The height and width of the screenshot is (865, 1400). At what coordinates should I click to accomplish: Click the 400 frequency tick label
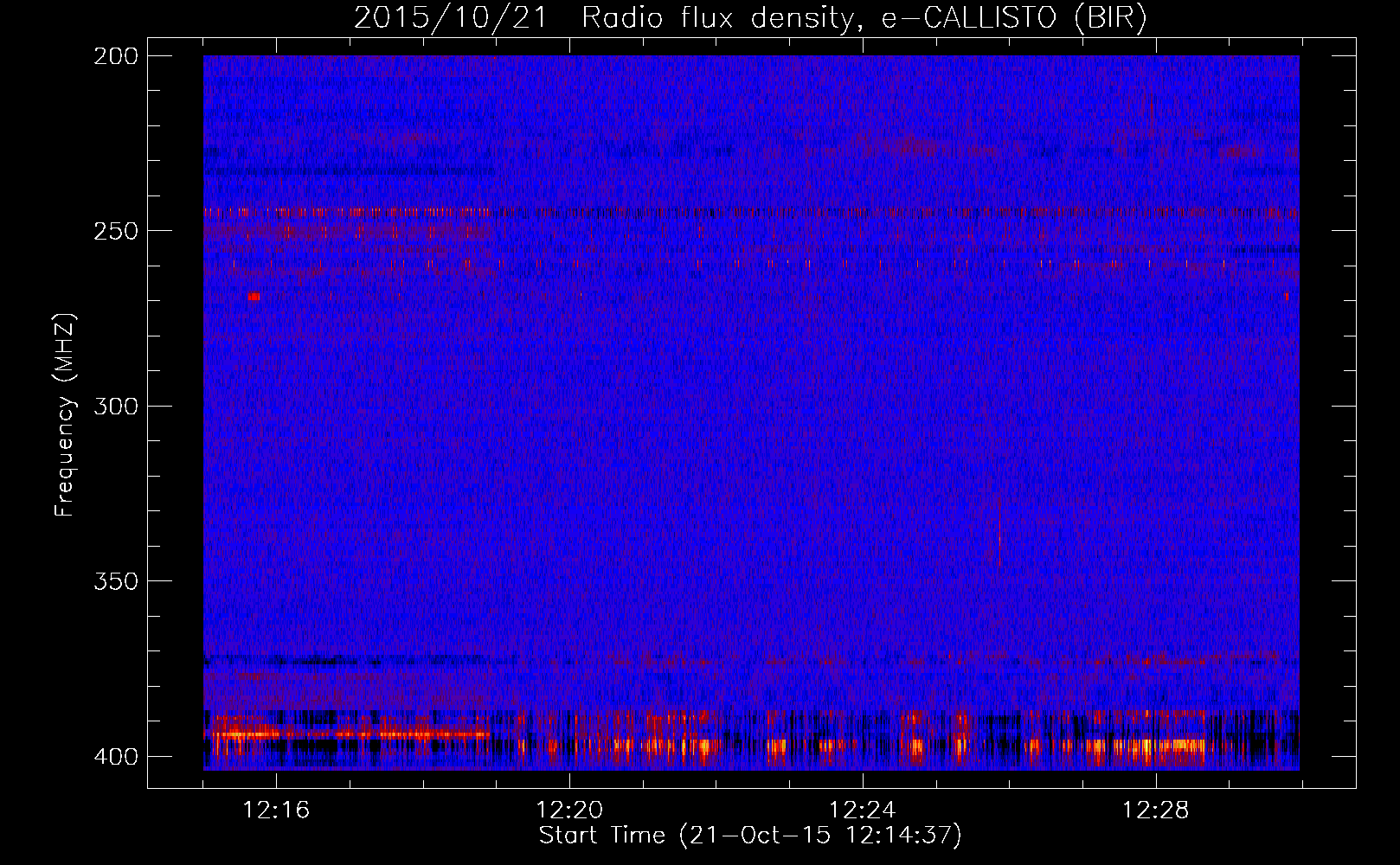[115, 756]
